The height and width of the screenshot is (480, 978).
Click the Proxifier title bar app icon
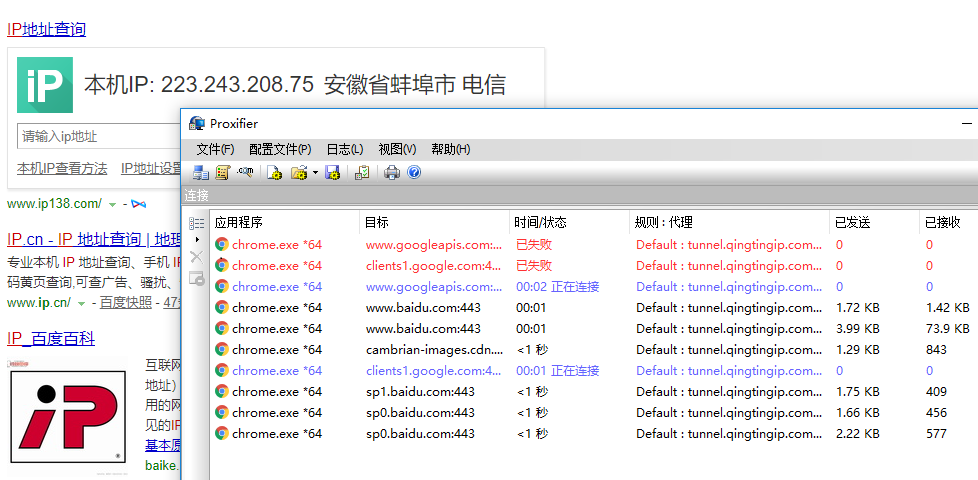coord(196,123)
